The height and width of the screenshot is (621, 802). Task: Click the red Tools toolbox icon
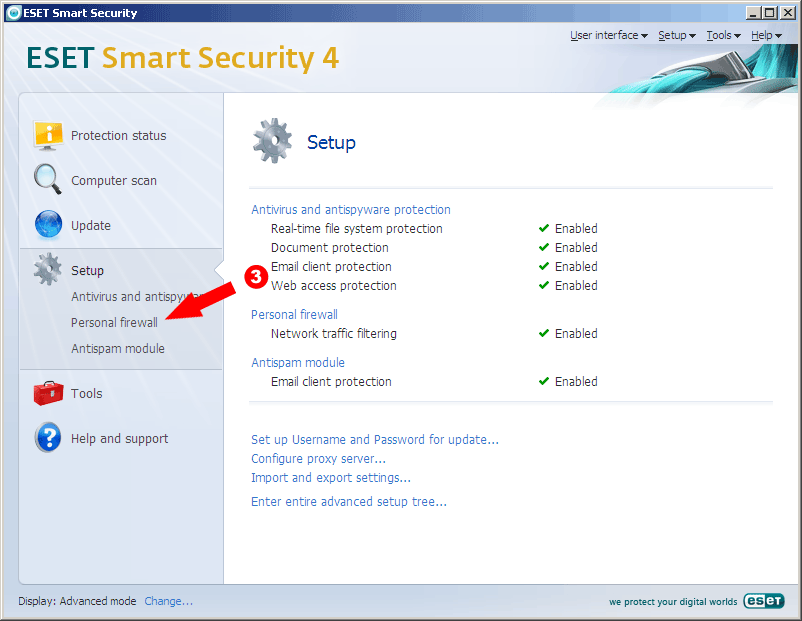click(48, 393)
